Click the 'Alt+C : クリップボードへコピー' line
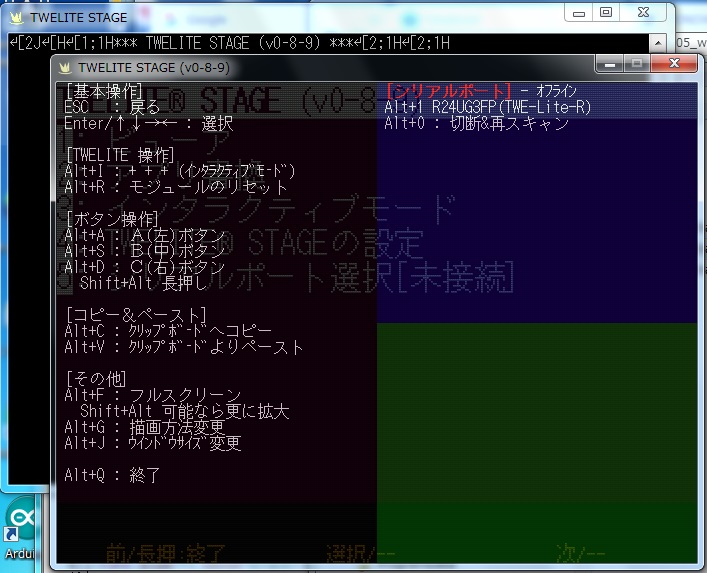Image resolution: width=707 pixels, height=573 pixels. [168, 331]
